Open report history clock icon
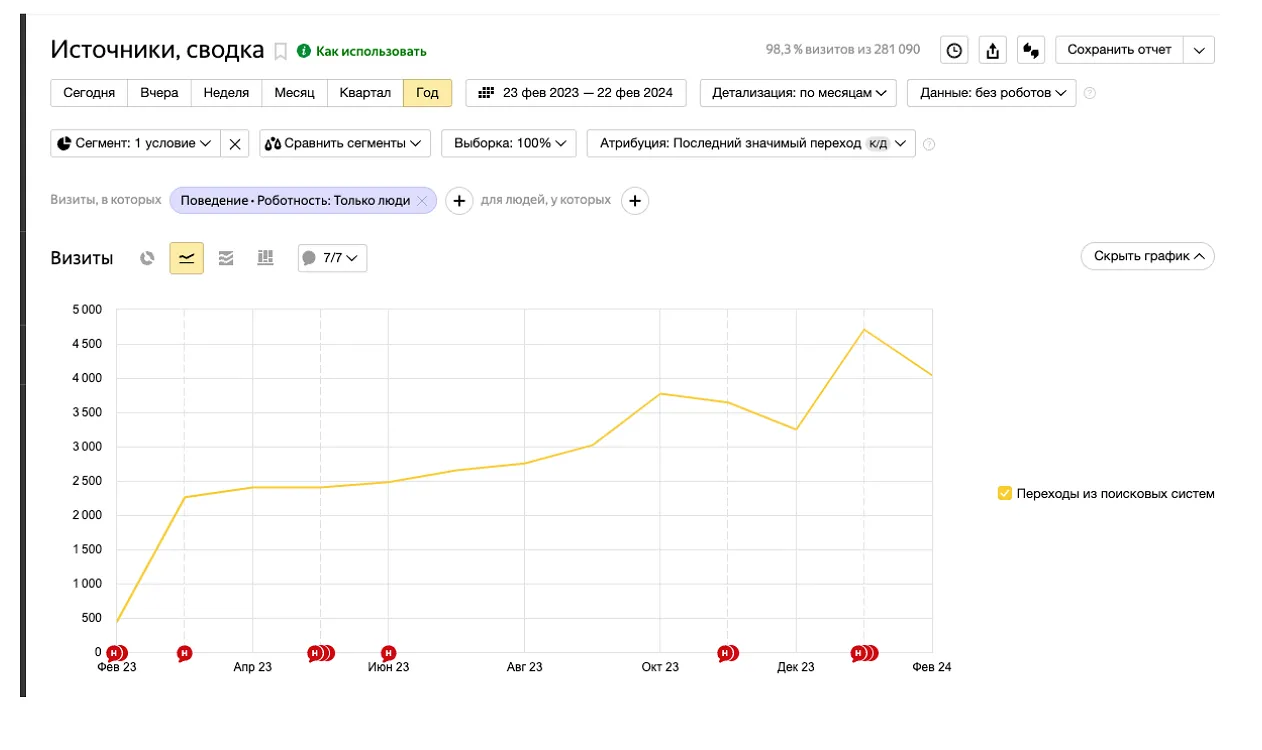Image resolution: width=1262 pixels, height=750 pixels. [954, 50]
